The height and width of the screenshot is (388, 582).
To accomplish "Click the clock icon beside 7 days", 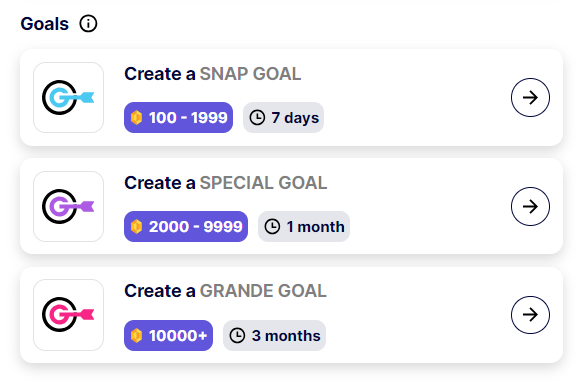I will click(257, 118).
